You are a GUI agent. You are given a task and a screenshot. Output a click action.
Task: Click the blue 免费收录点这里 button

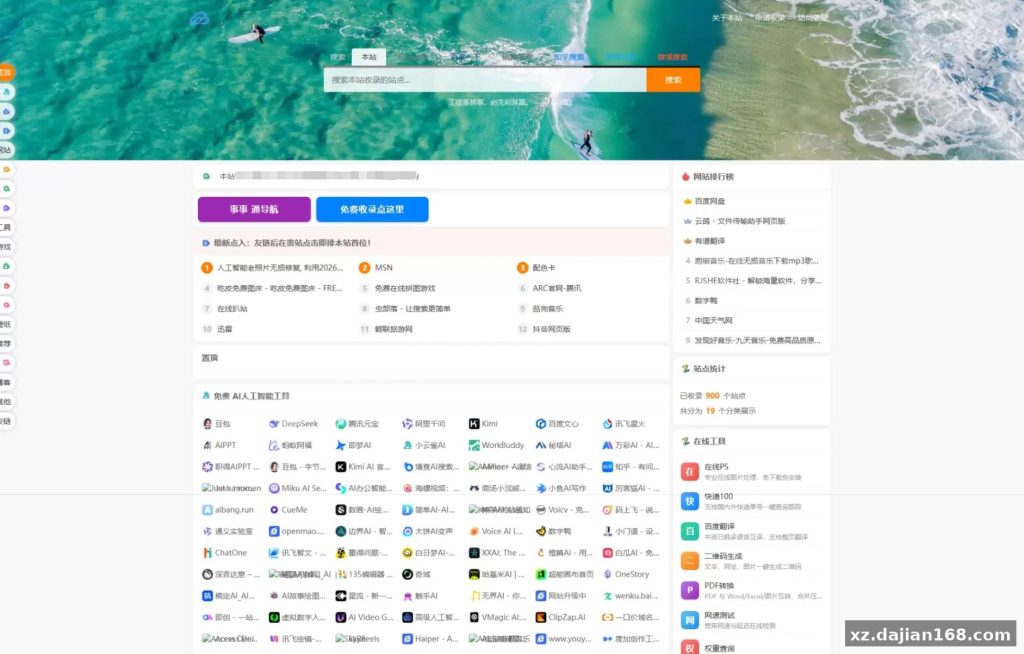(372, 210)
